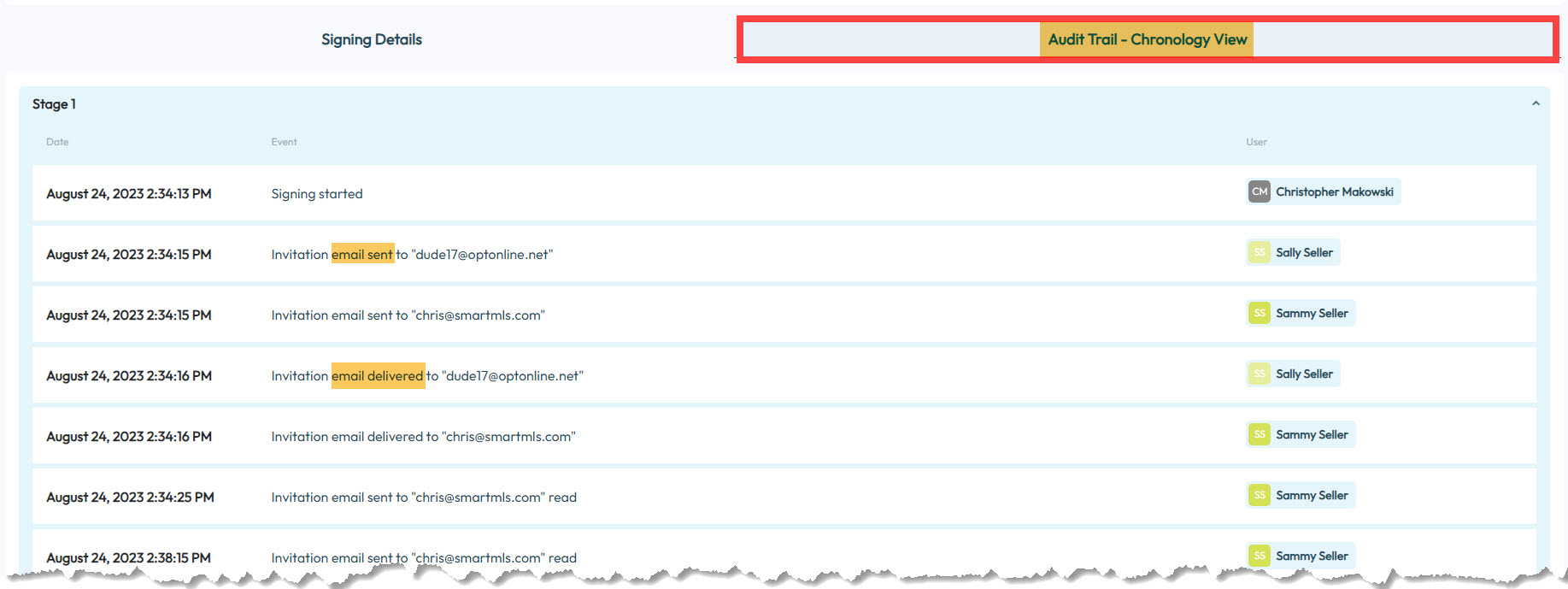Click the User column header
The height and width of the screenshot is (589, 1568).
pyautogui.click(x=1256, y=142)
